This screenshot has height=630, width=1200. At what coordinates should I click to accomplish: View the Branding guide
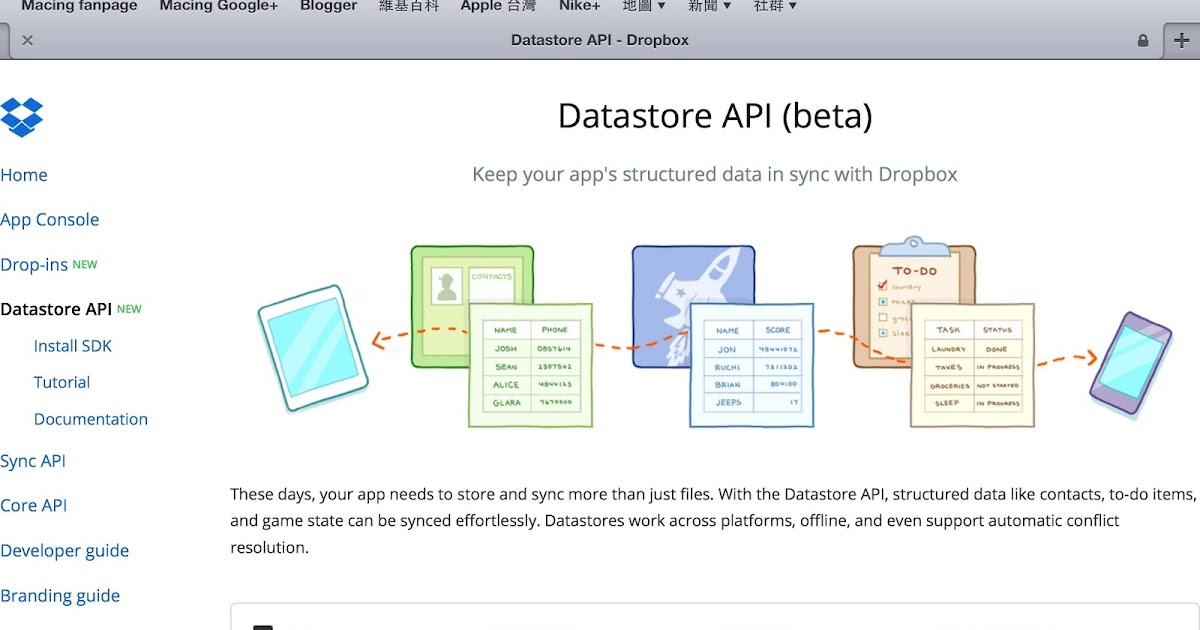[x=60, y=596]
